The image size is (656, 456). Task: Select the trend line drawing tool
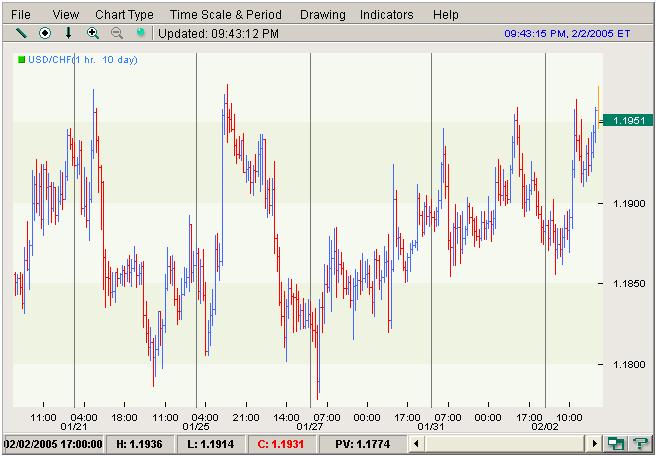click(21, 33)
